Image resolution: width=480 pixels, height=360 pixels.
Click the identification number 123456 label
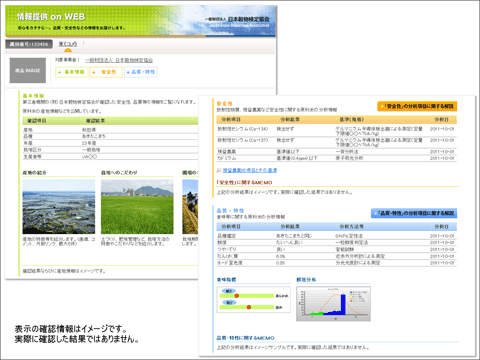click(29, 44)
